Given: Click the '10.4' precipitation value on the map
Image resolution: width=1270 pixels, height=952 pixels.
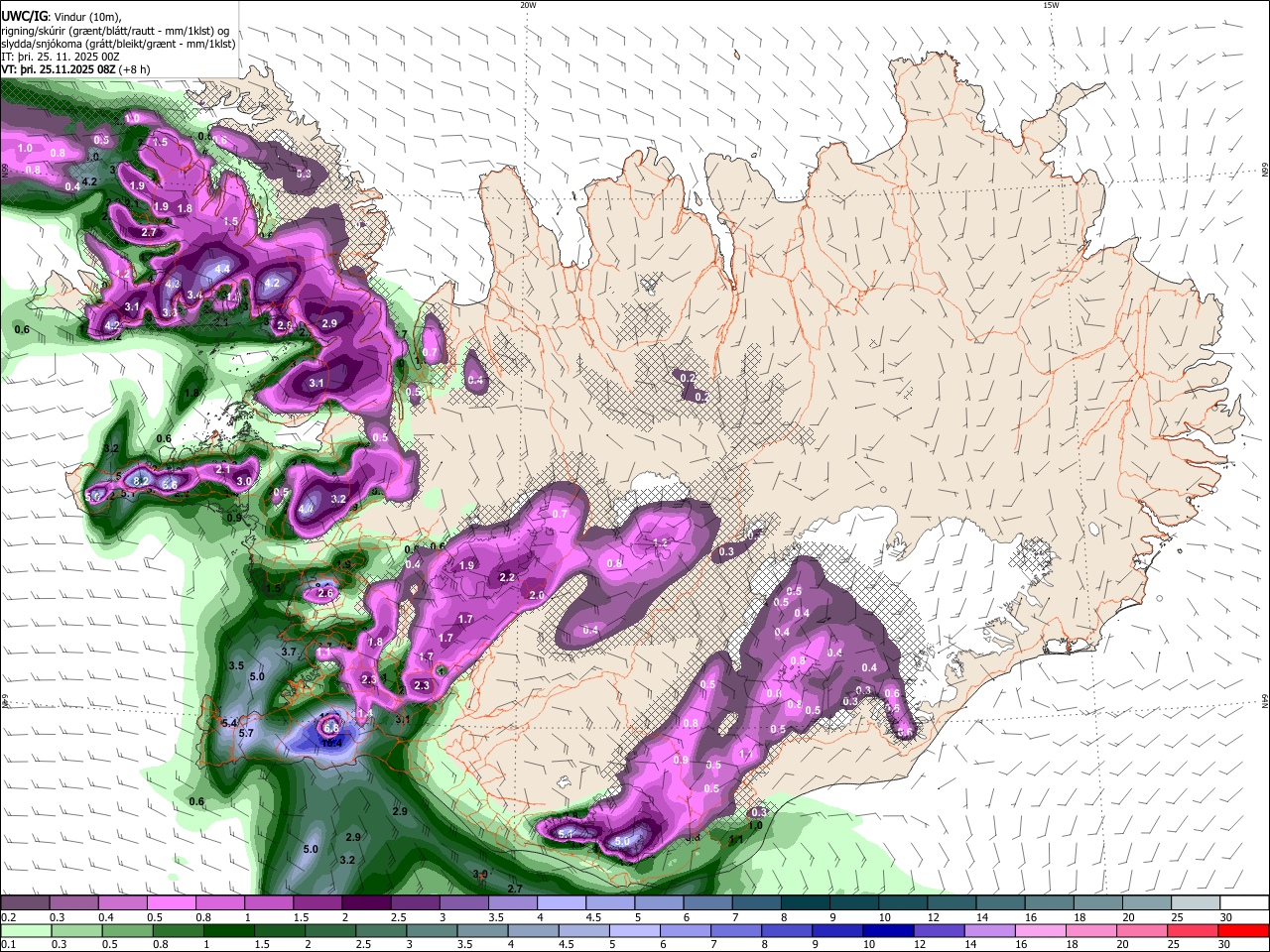Looking at the screenshot, I should pyautogui.click(x=330, y=742).
